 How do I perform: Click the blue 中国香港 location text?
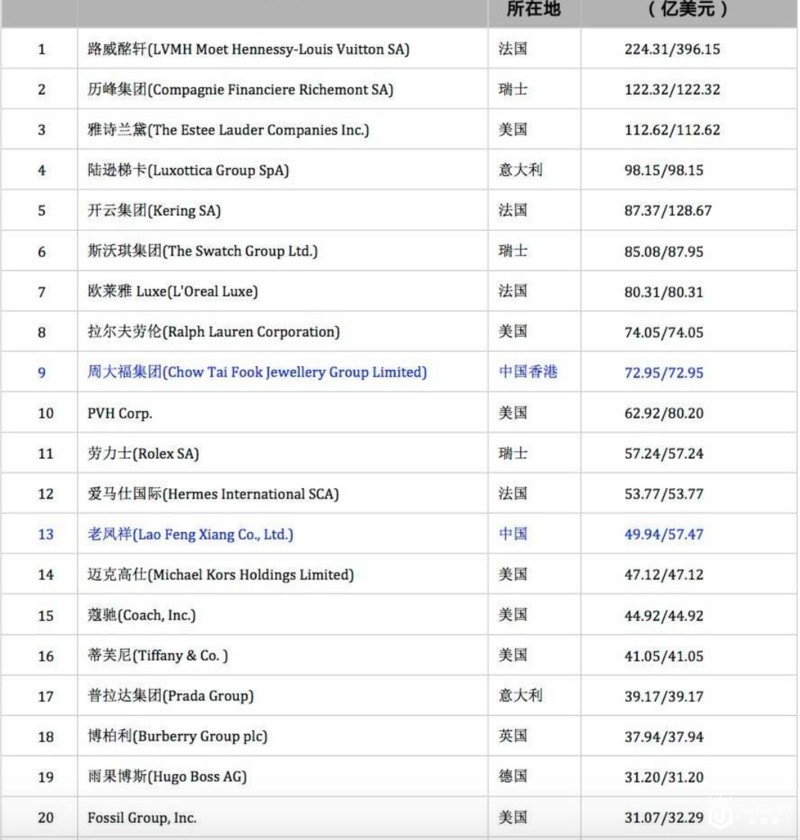point(528,372)
